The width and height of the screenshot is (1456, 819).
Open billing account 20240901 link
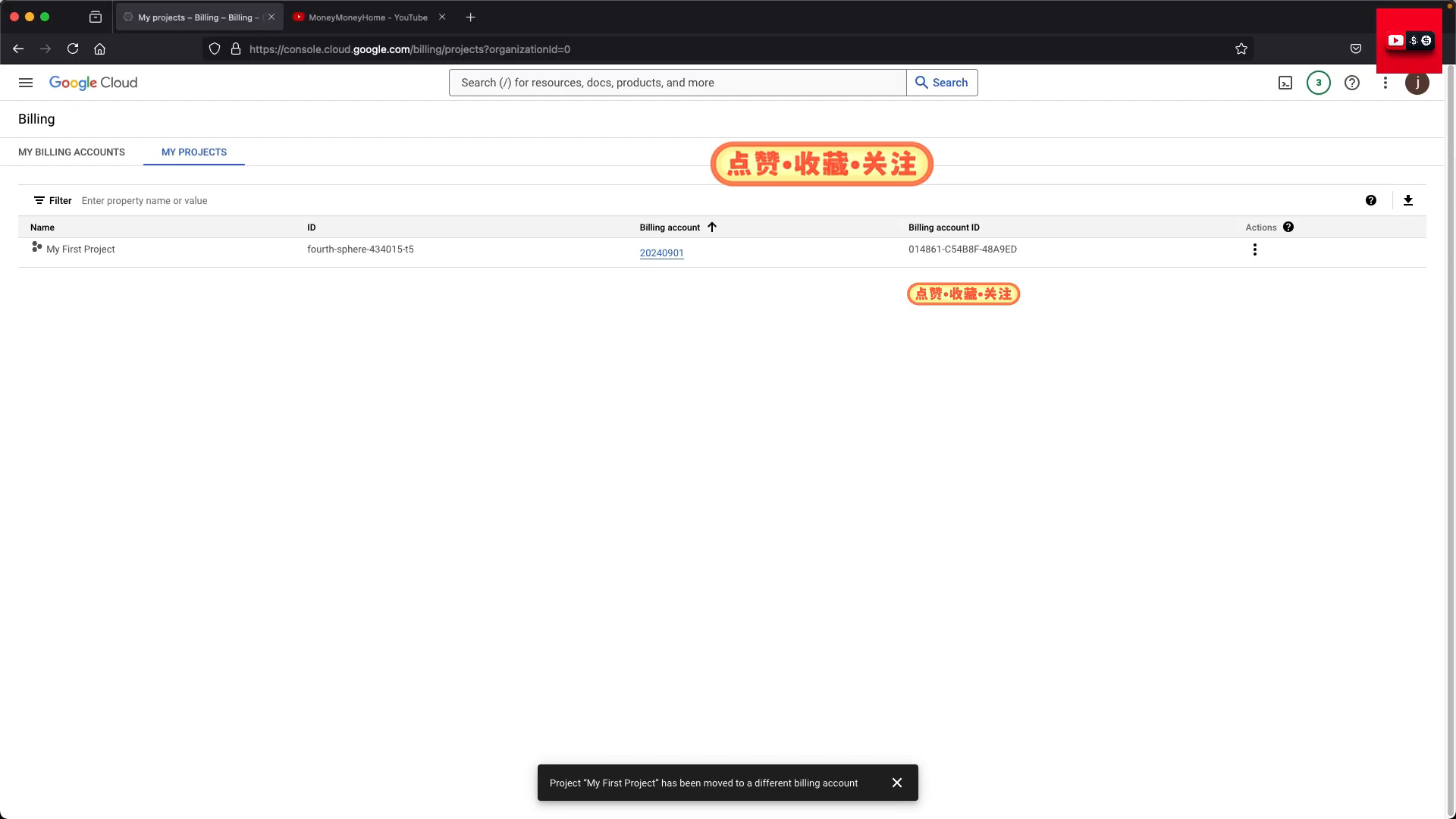click(661, 253)
